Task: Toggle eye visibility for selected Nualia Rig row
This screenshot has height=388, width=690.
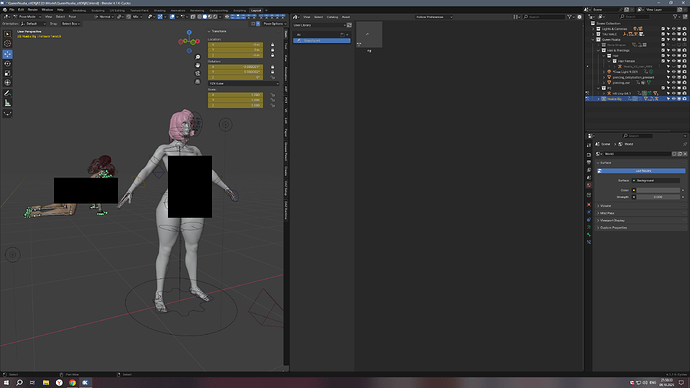Action: [673, 99]
